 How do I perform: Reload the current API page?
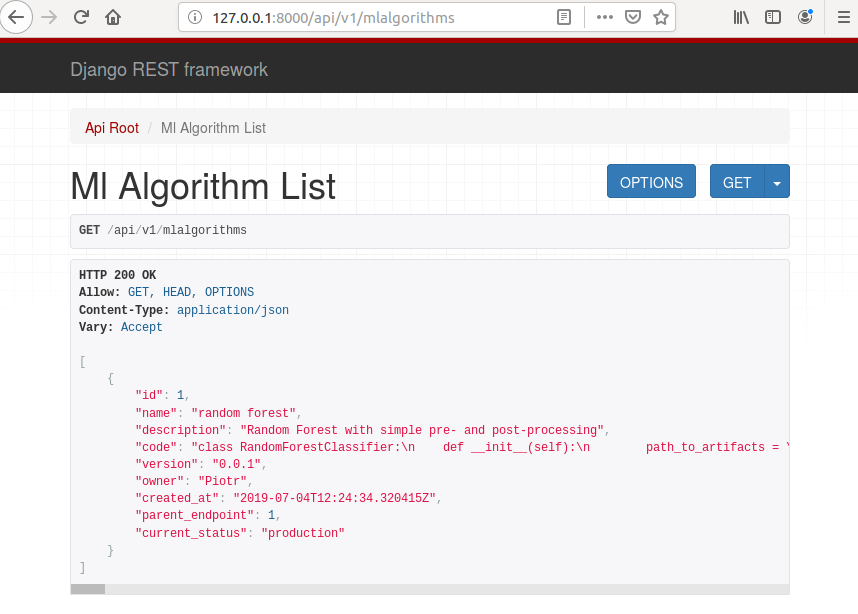coord(81,17)
